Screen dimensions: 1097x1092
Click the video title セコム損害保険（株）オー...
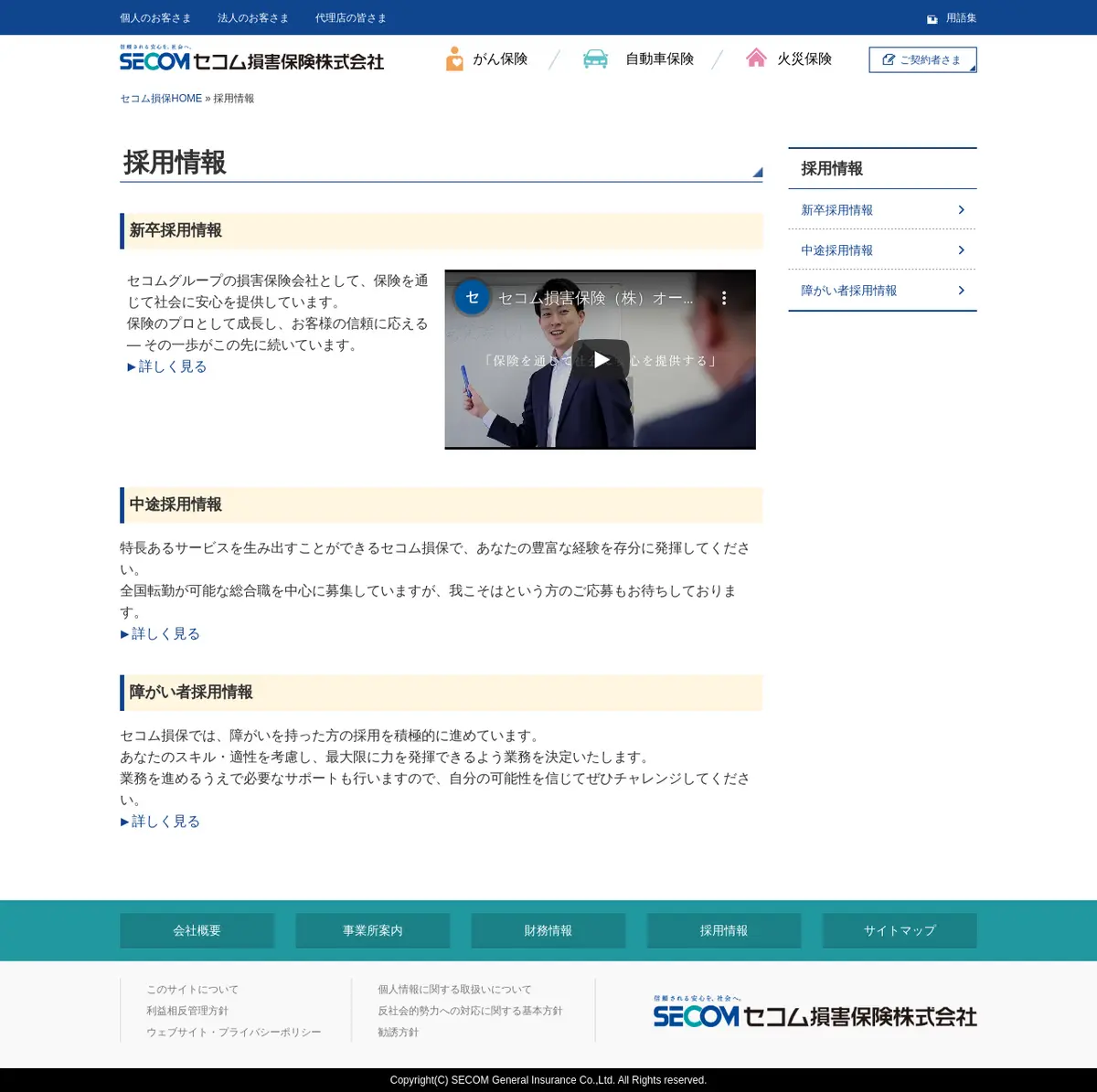click(x=595, y=298)
